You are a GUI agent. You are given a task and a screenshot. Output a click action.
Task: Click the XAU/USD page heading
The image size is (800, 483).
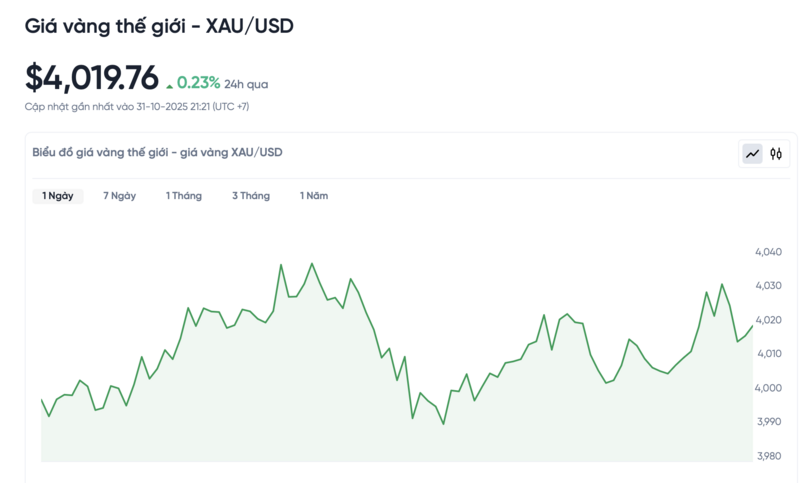pyautogui.click(x=159, y=27)
